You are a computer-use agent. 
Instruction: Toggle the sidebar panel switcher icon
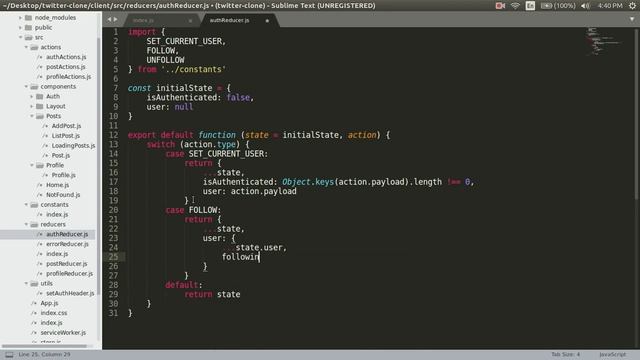[9, 355]
